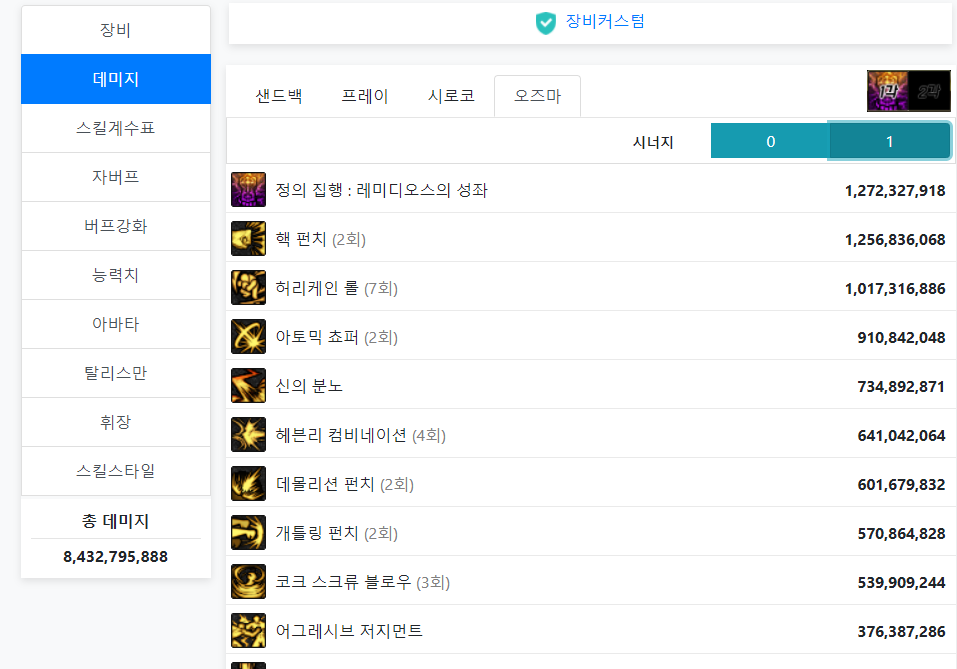Open the 능력치 sidebar menu

116,275
